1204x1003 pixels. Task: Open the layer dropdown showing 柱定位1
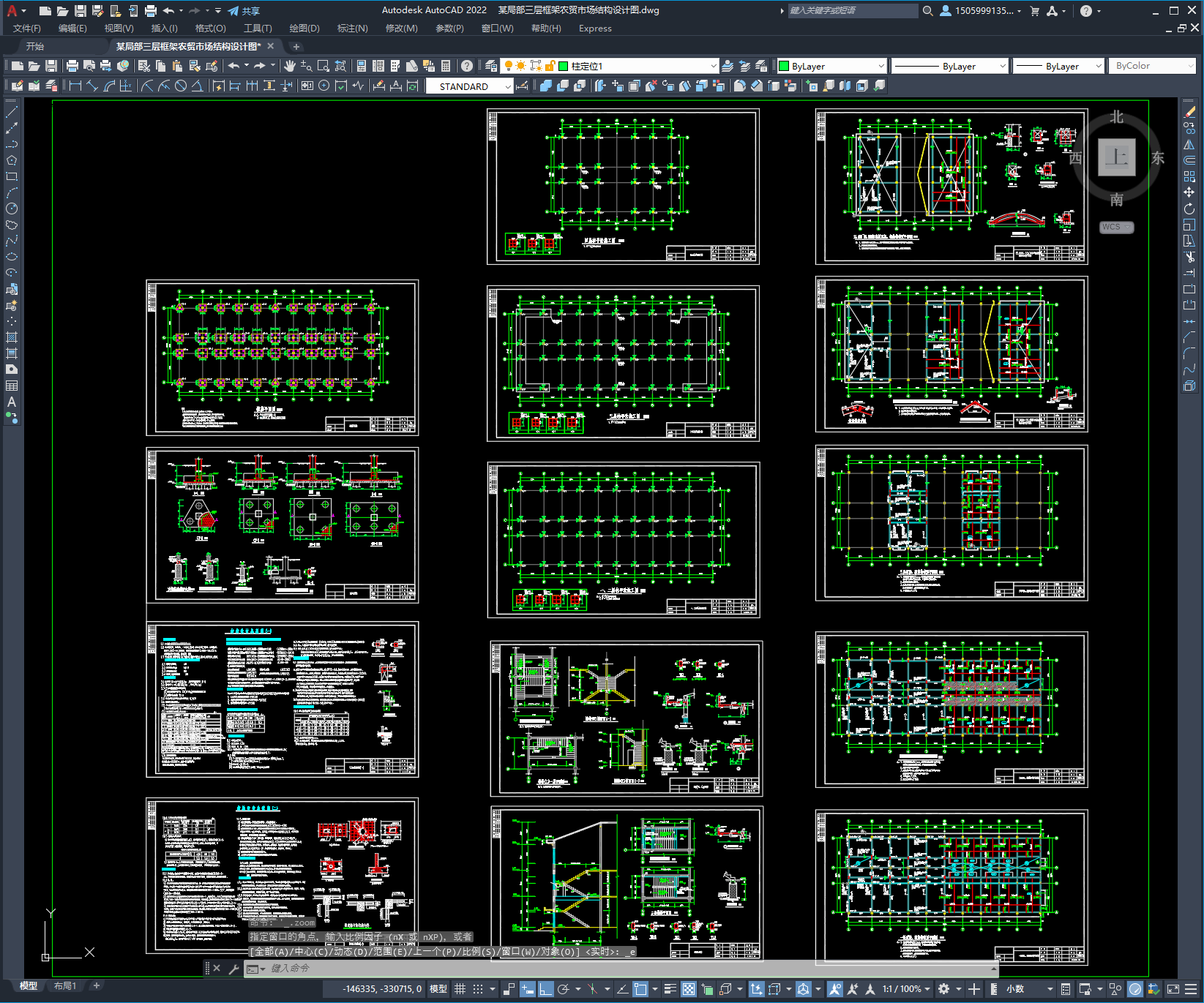(609, 66)
